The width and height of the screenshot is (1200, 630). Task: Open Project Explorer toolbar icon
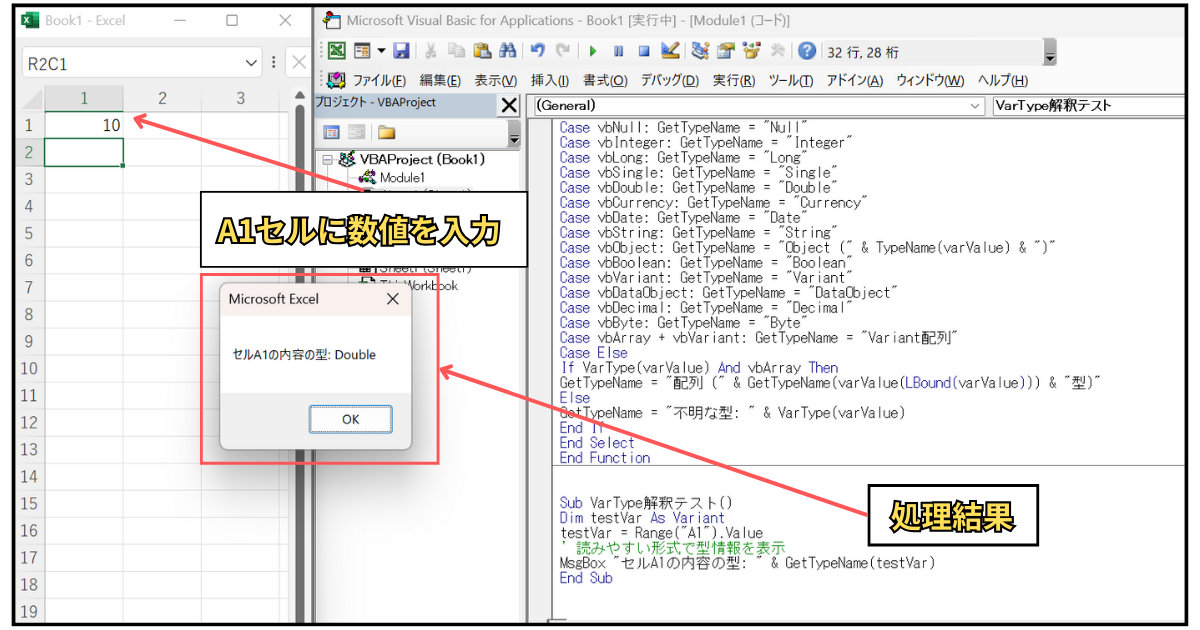700,50
